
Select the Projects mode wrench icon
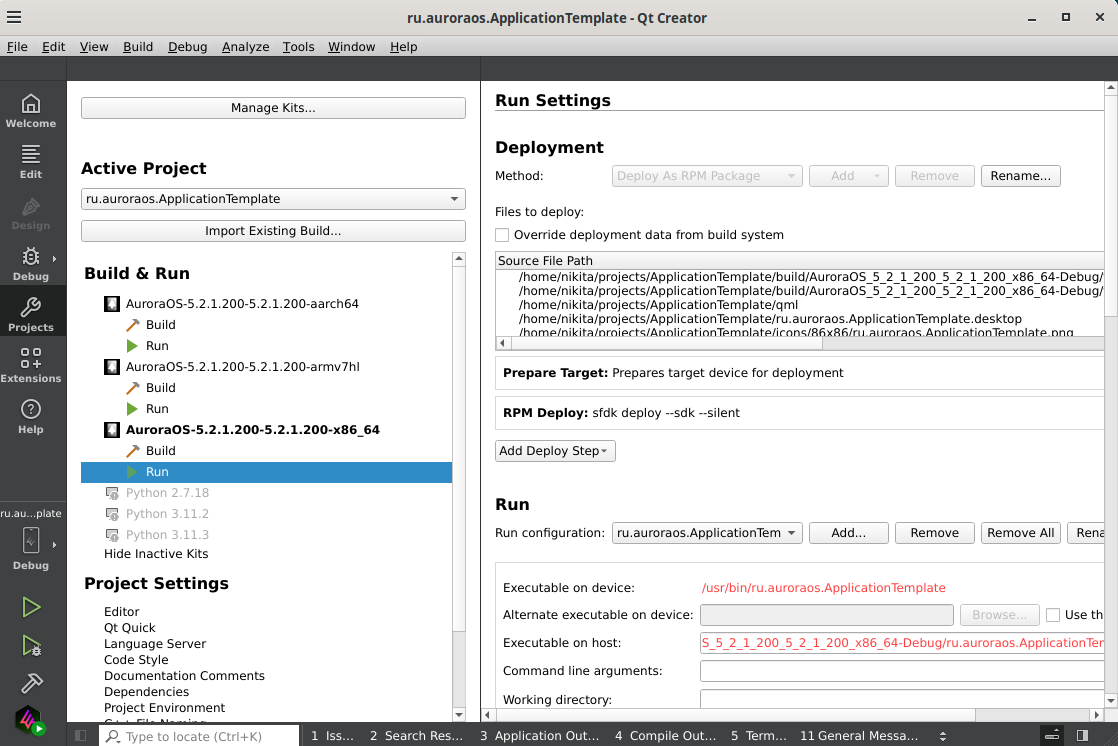31,307
